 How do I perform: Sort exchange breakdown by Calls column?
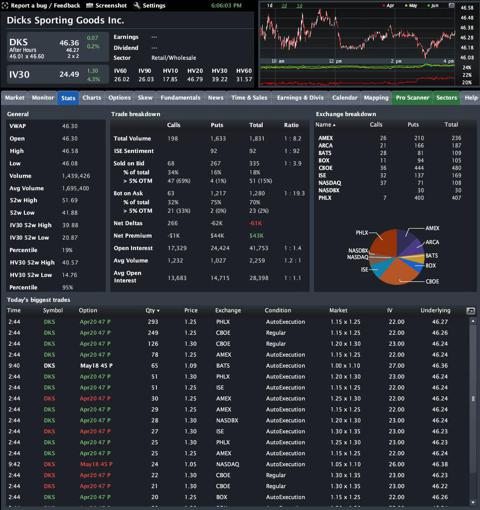coord(376,125)
